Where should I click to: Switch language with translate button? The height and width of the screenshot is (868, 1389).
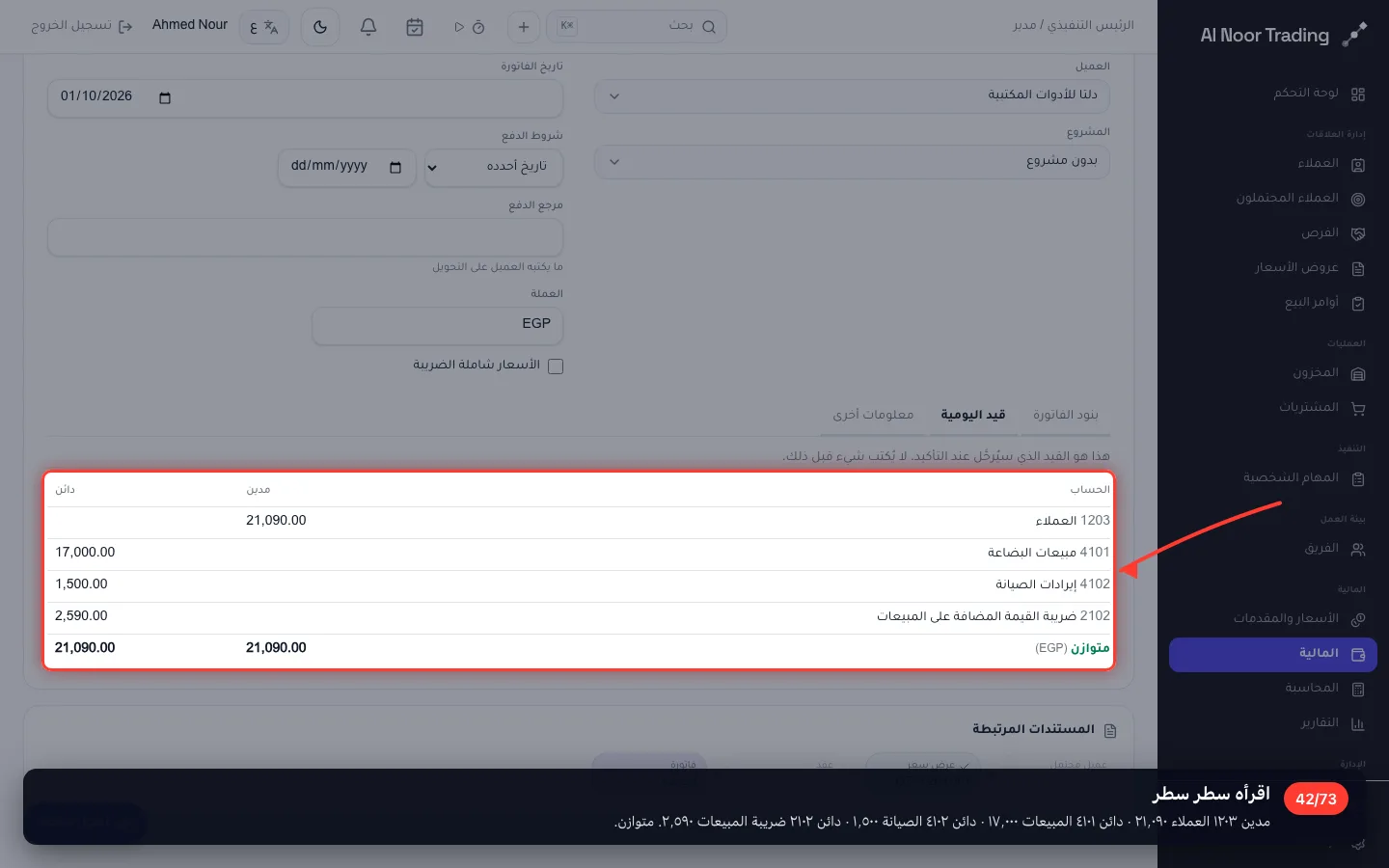pyautogui.click(x=264, y=27)
